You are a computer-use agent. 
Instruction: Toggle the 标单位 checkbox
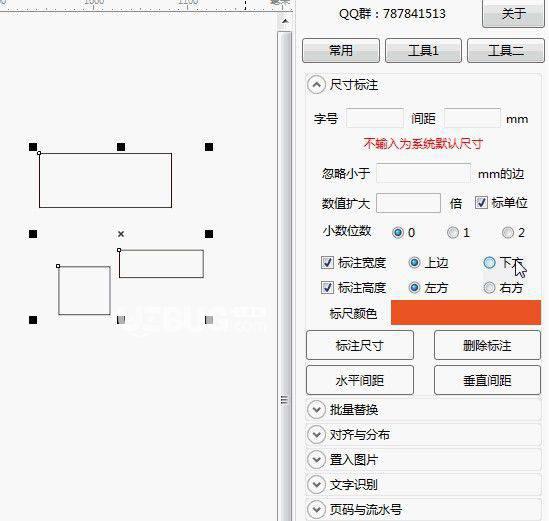click(x=481, y=203)
